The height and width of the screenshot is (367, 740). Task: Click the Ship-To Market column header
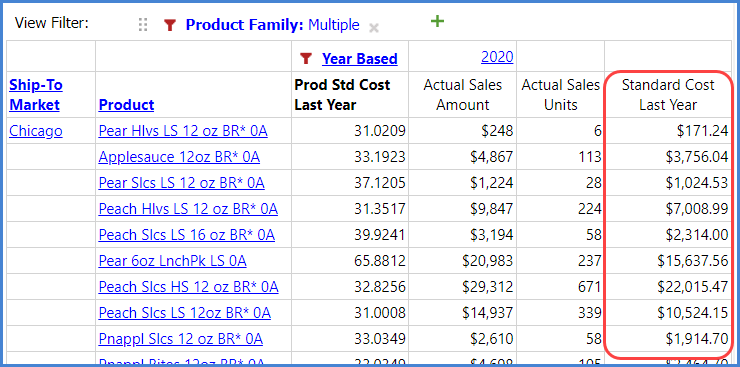[x=36, y=95]
